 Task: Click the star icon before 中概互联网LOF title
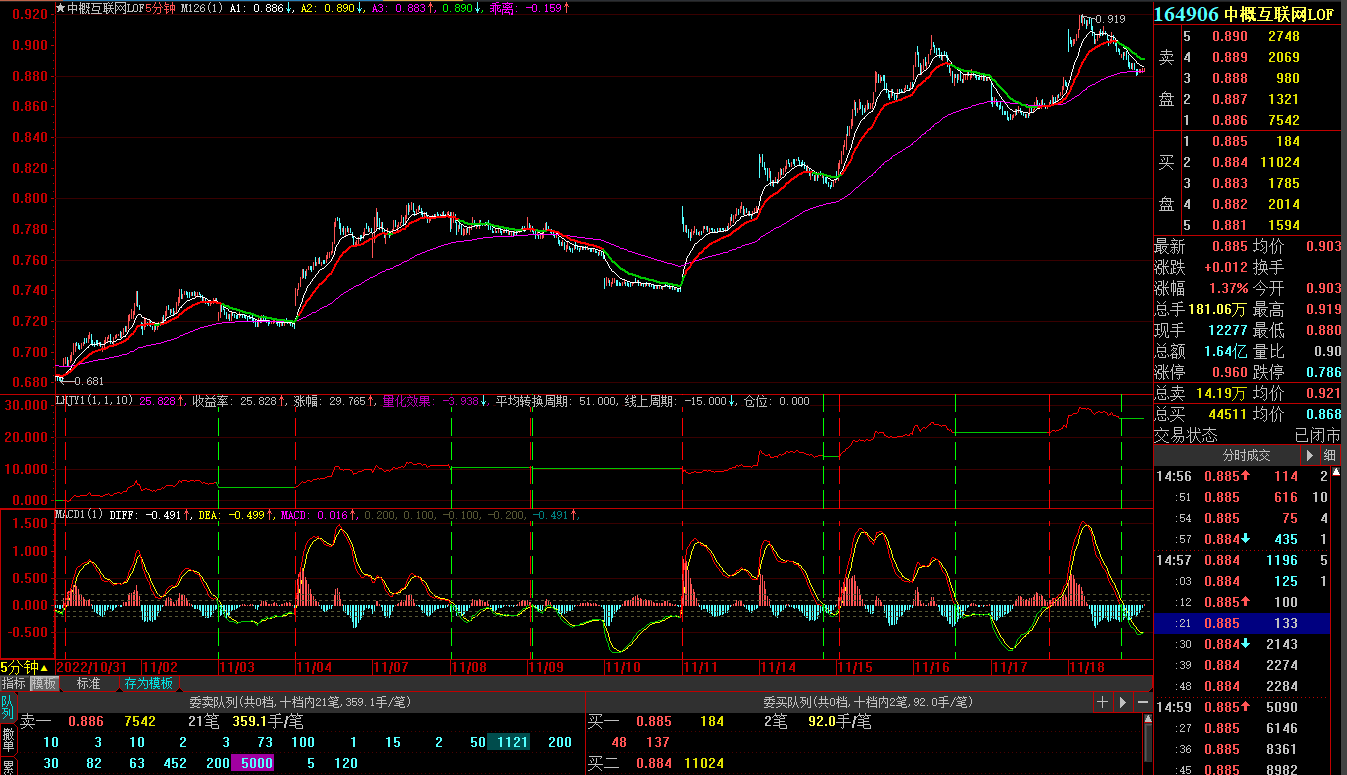[x=60, y=8]
